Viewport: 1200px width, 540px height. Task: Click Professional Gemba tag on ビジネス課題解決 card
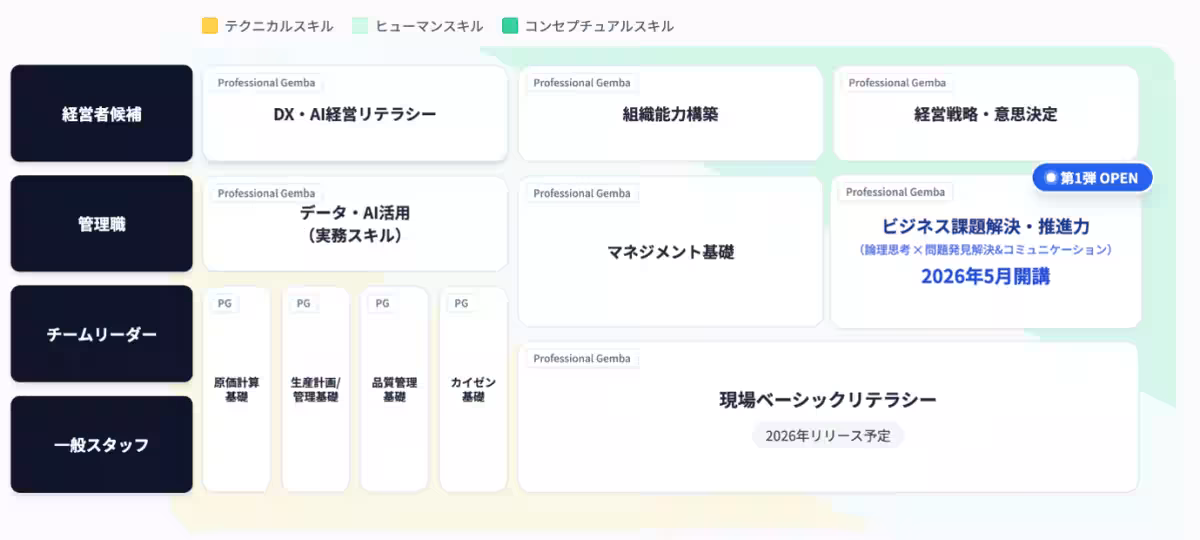[x=895, y=192]
